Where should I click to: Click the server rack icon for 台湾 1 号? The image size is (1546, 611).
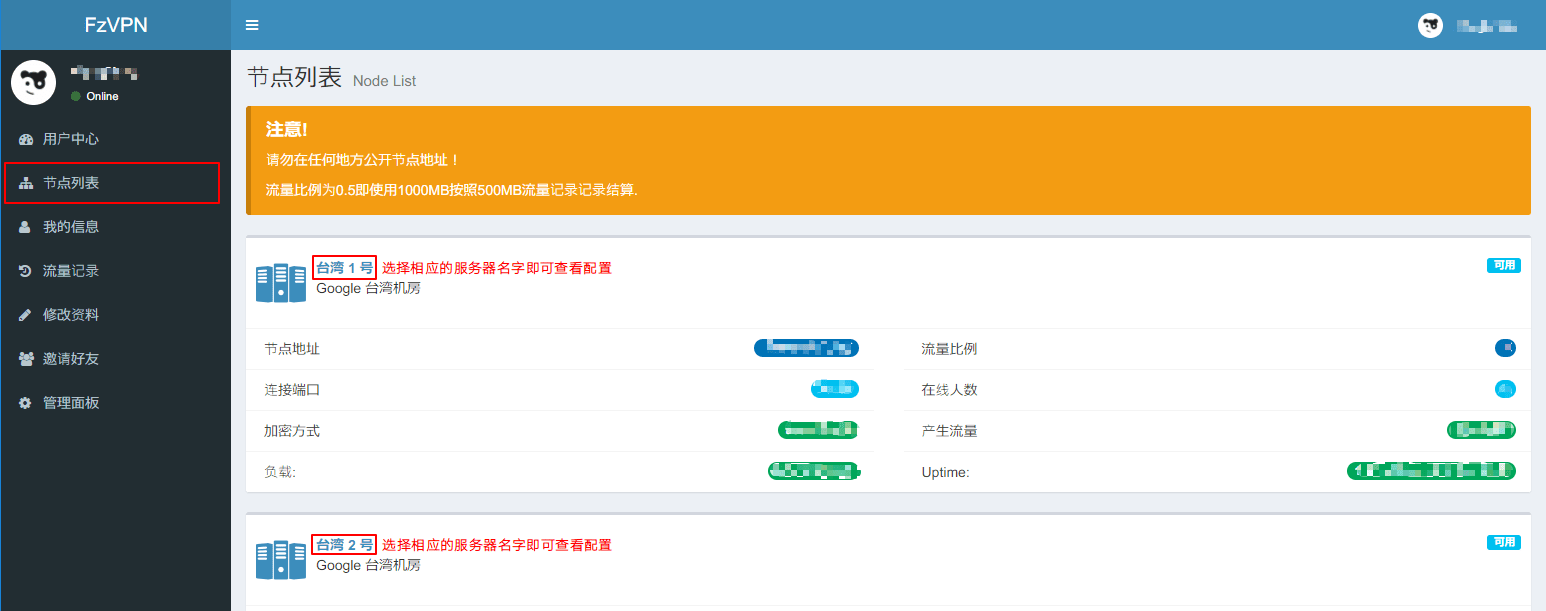tap(280, 283)
